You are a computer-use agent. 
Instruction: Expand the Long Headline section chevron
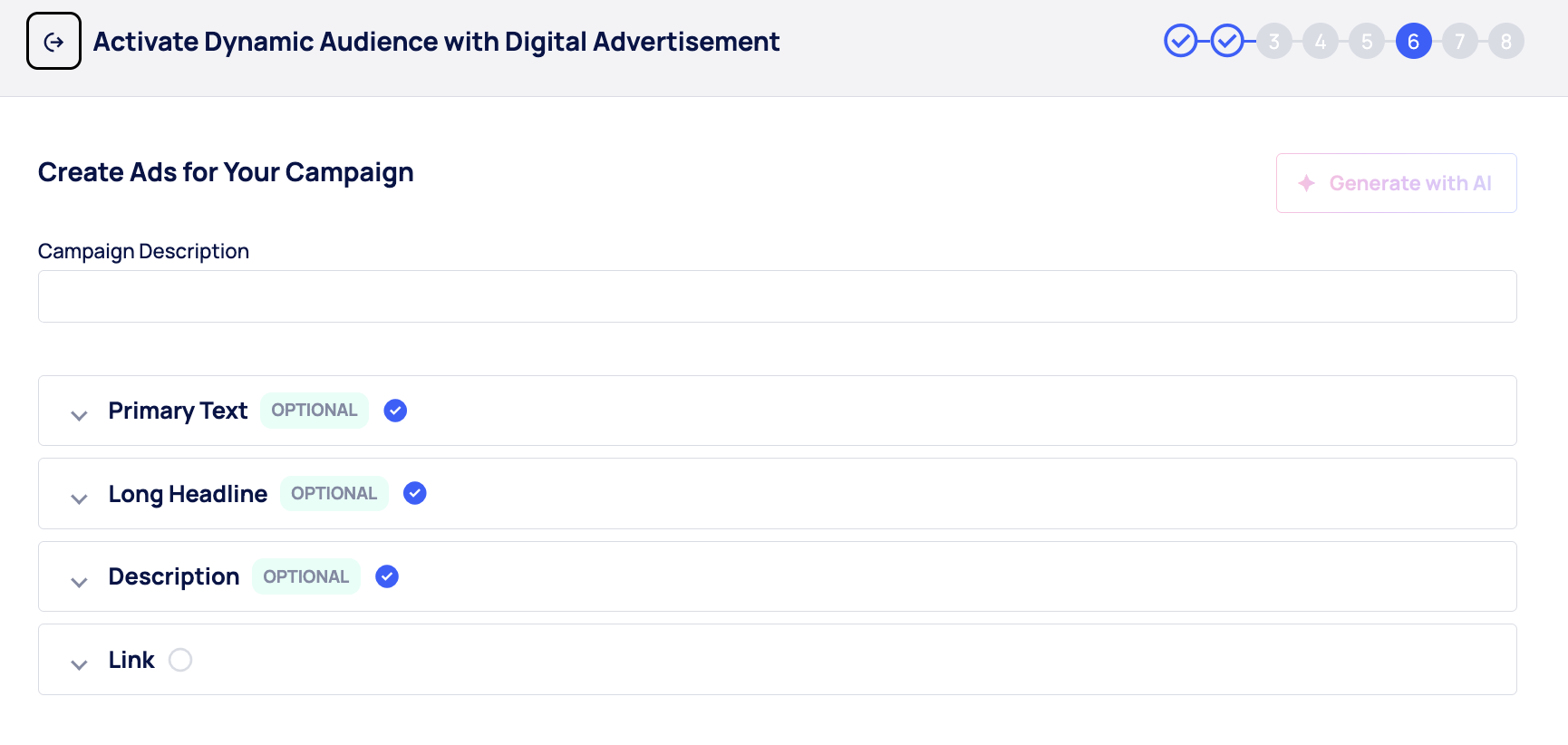(79, 498)
